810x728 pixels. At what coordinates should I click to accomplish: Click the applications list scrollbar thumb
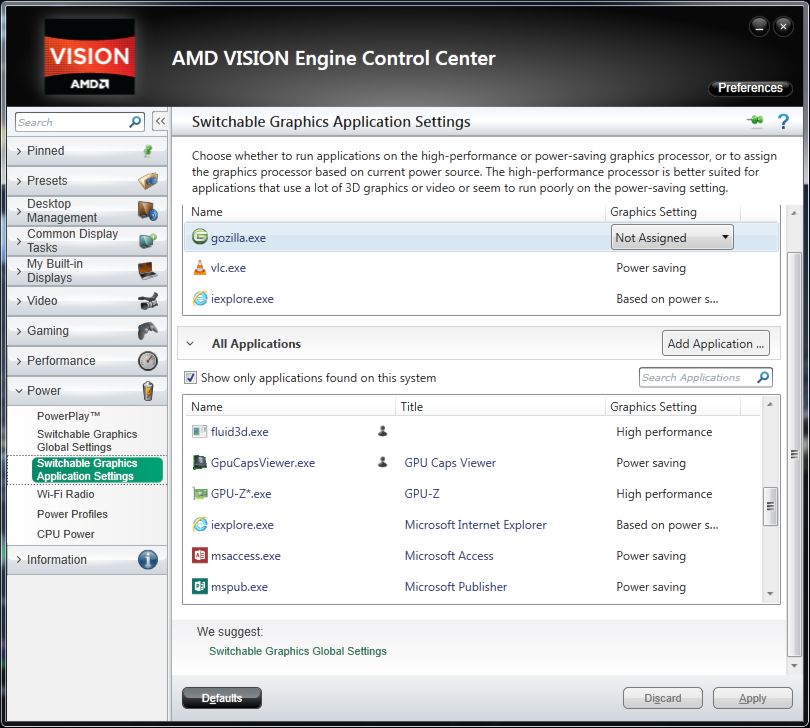(770, 506)
